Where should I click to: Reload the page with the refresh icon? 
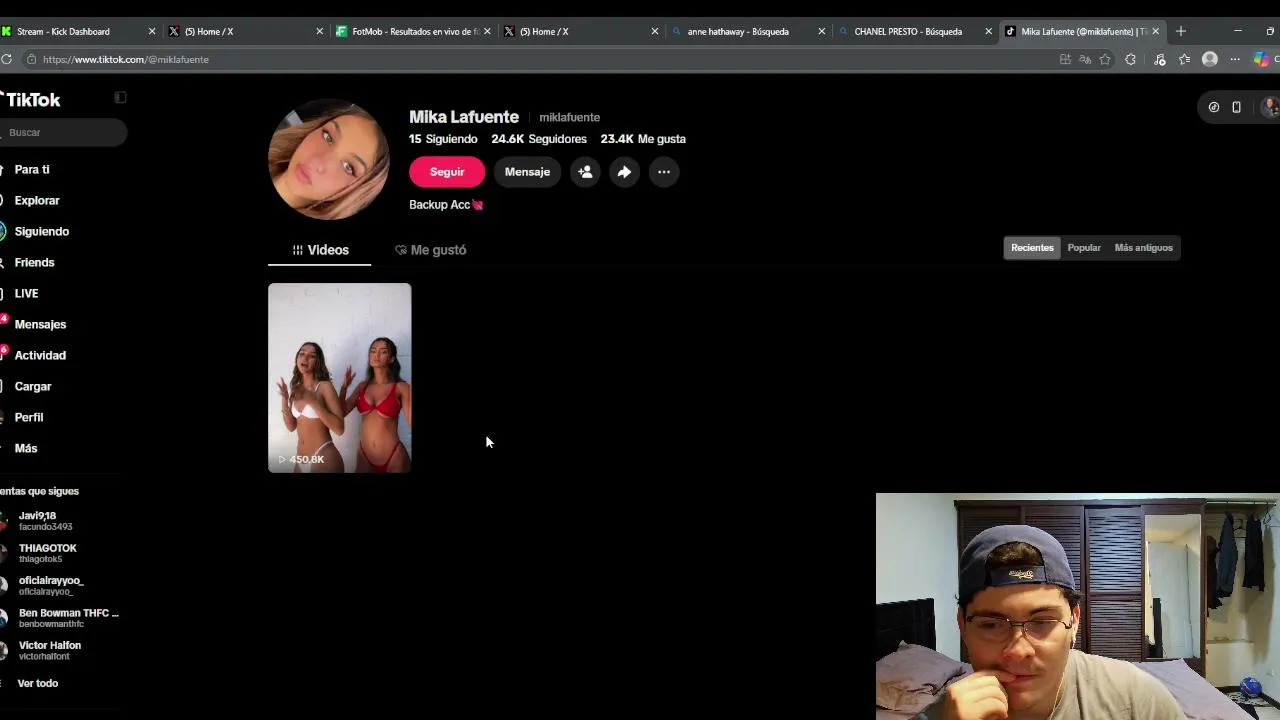coord(6,59)
